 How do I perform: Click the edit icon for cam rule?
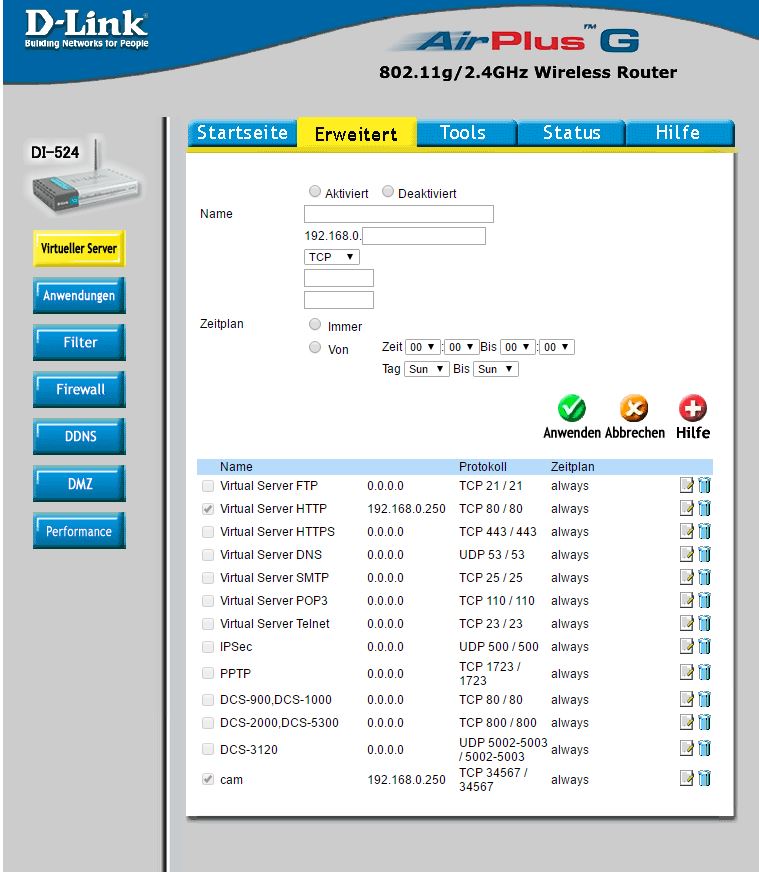(x=686, y=779)
